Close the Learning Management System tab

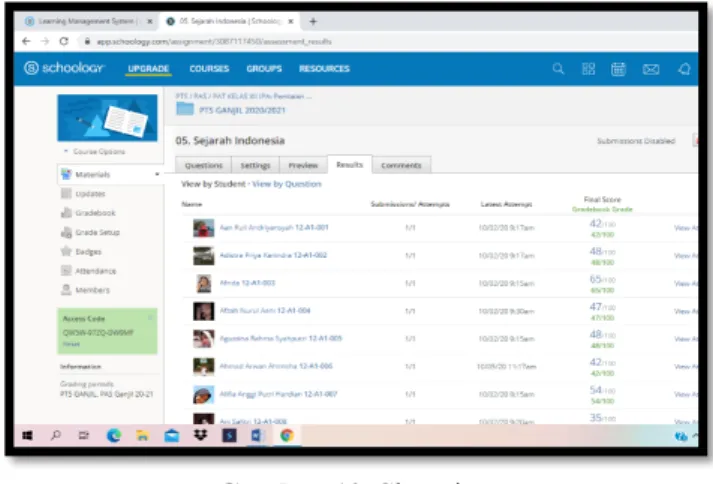[150, 21]
